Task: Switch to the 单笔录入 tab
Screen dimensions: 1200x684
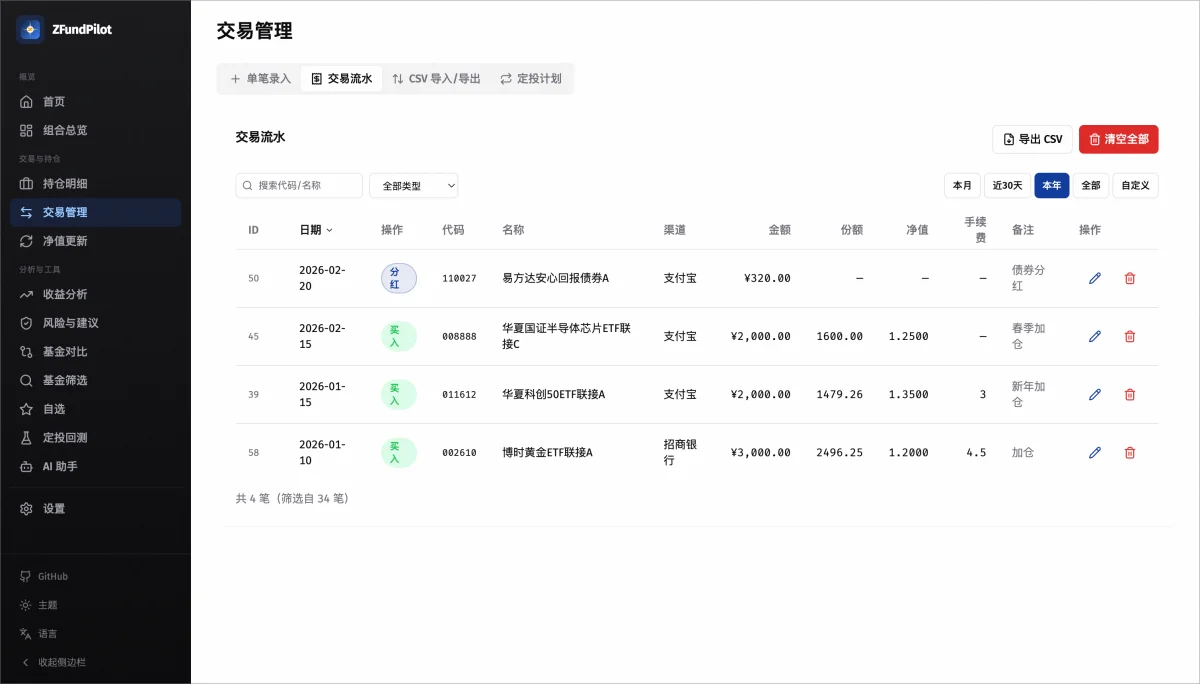Action: pos(260,78)
